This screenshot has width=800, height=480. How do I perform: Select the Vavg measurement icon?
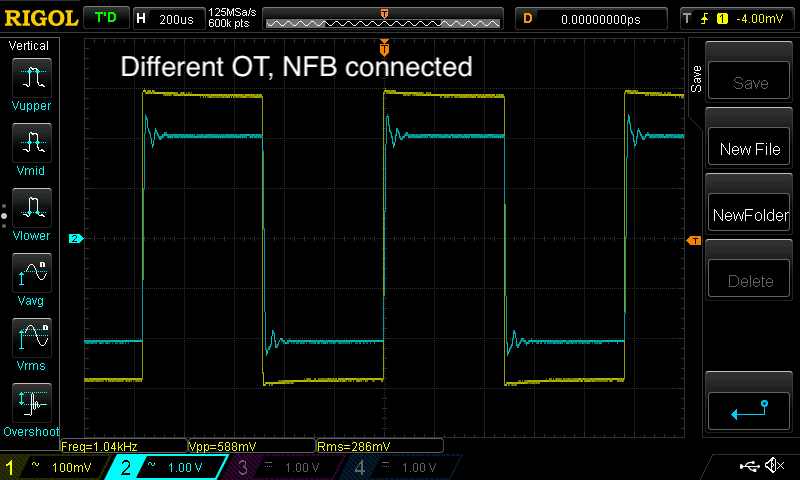(32, 272)
